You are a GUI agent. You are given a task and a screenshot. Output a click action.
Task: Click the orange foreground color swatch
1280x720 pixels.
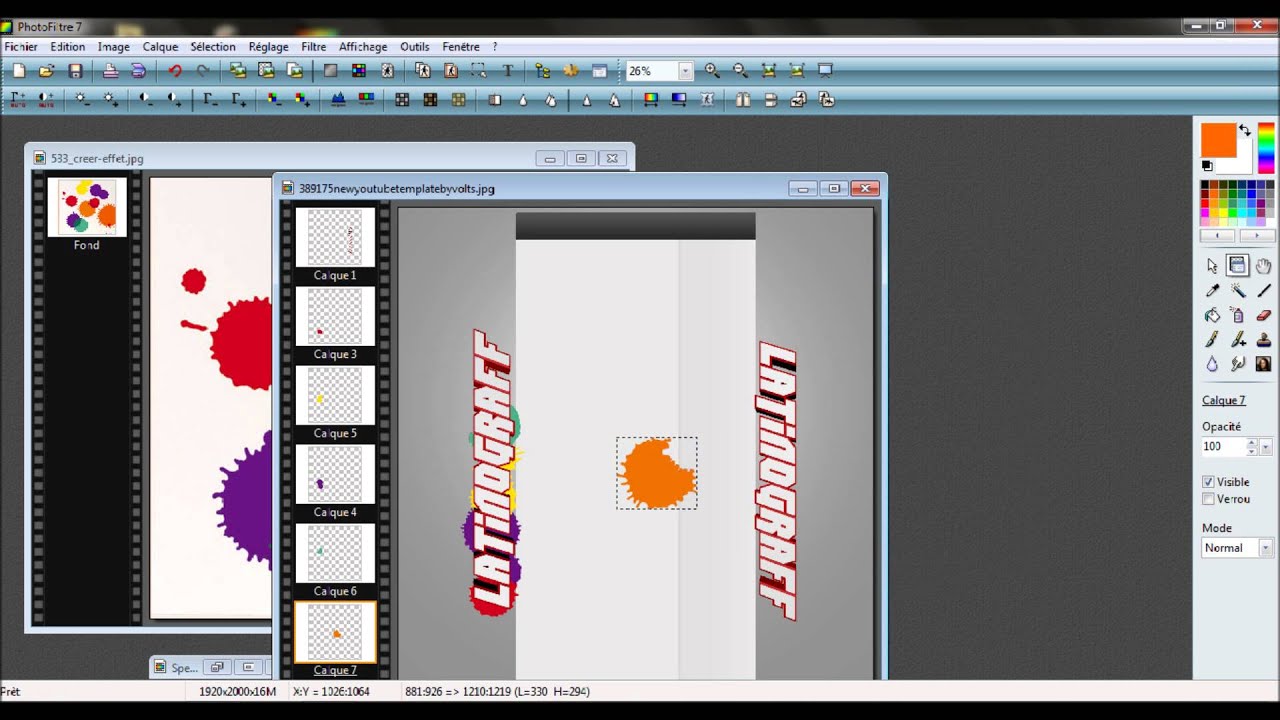[1219, 140]
